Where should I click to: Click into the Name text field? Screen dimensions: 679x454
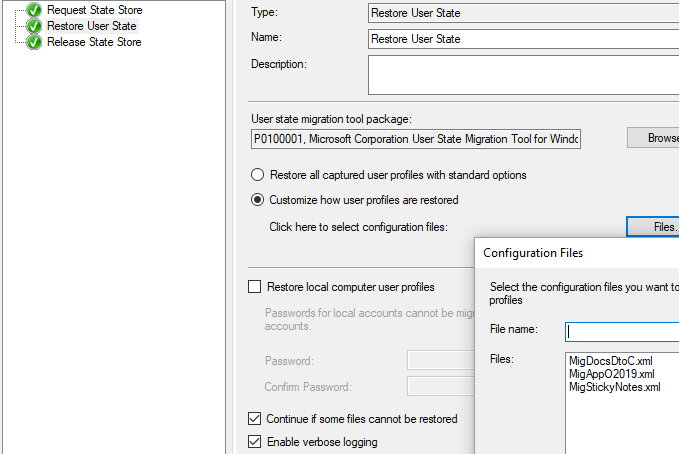click(x=522, y=39)
